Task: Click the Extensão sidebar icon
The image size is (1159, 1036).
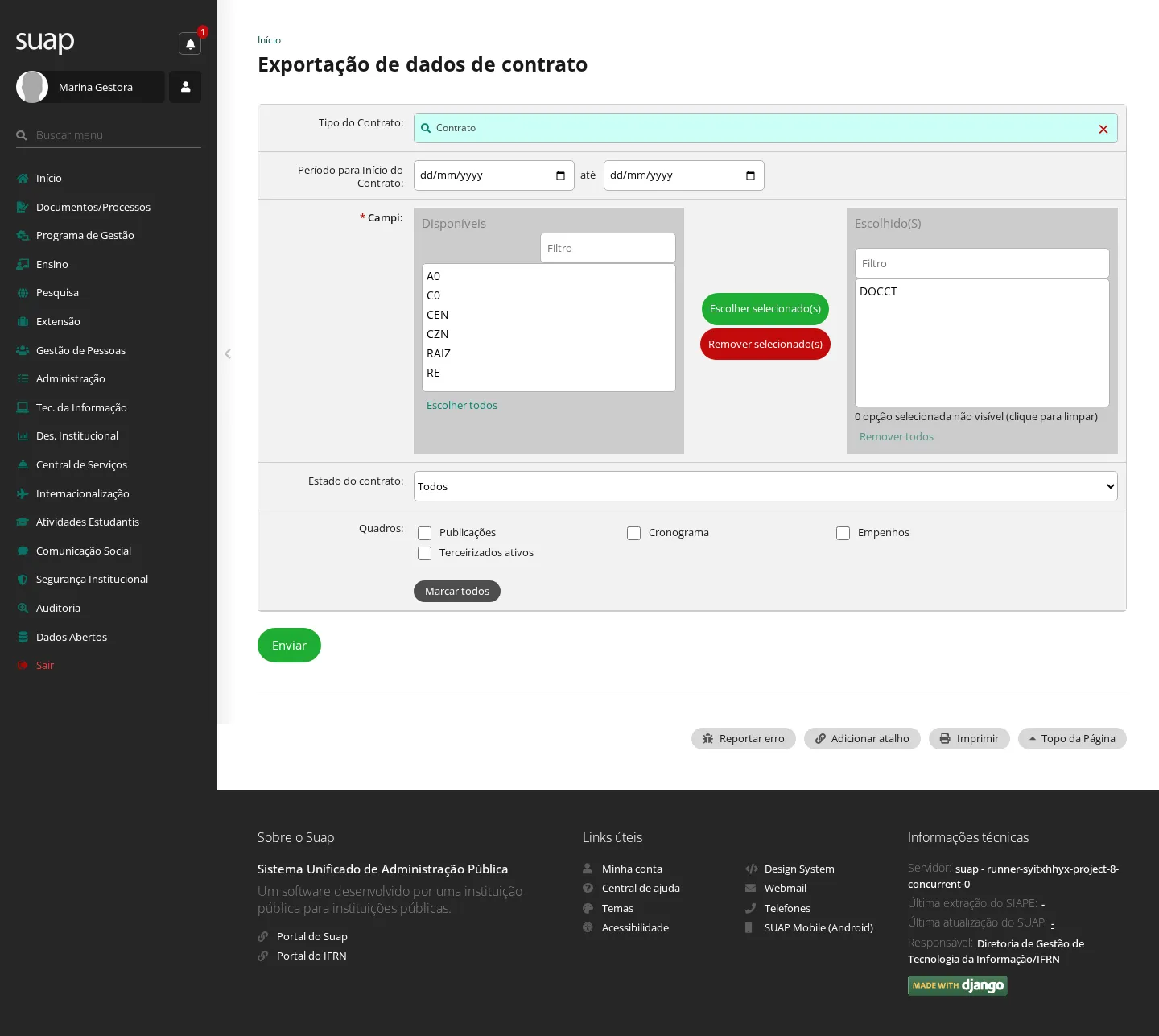Action: click(23, 321)
